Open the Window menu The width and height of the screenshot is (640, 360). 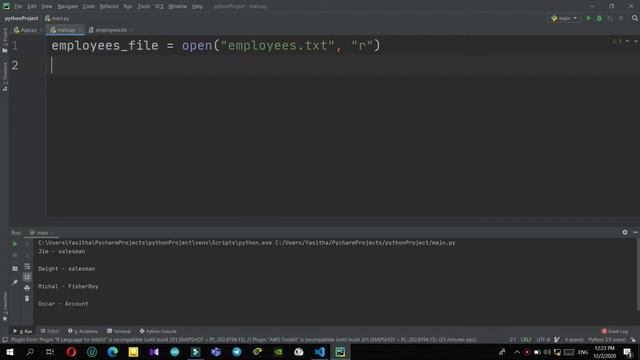click(178, 7)
